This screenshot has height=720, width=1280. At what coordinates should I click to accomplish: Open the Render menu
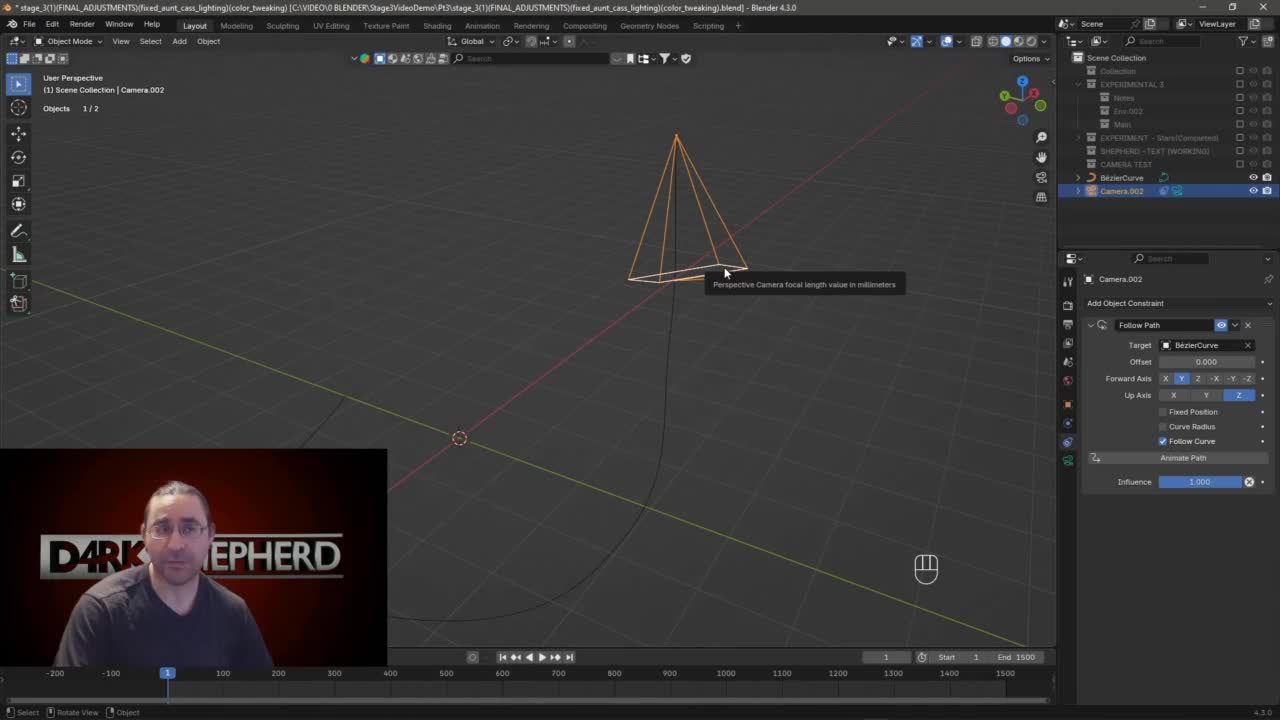tap(82, 24)
